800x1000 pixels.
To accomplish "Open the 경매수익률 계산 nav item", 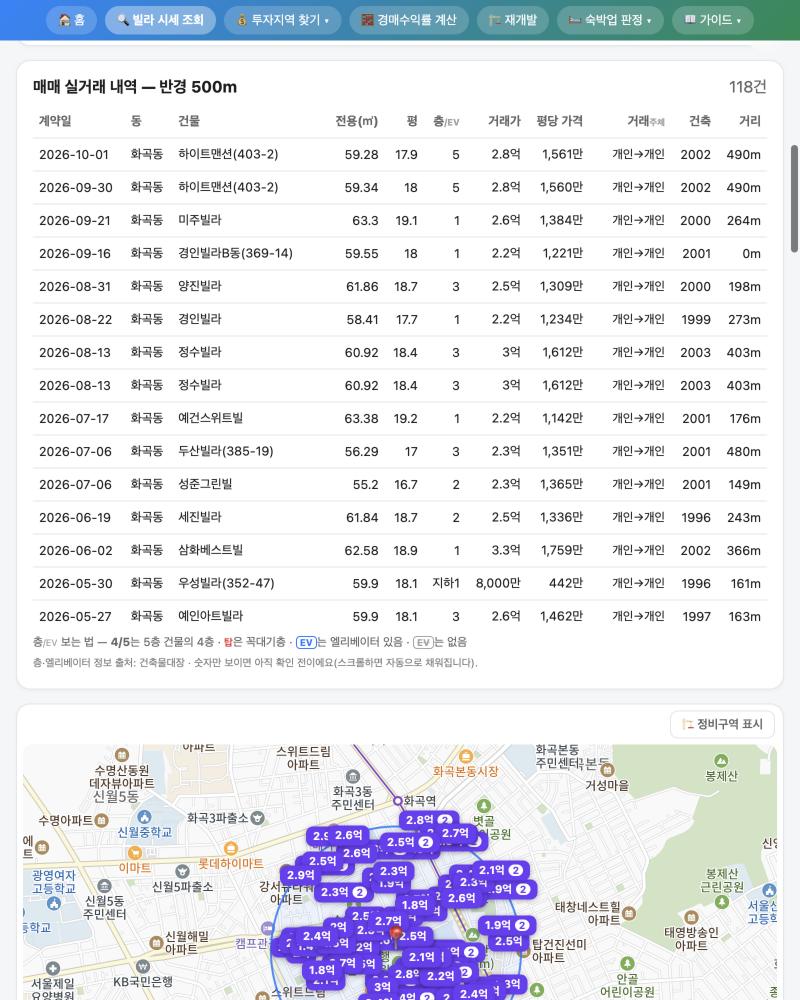I will point(409,20).
